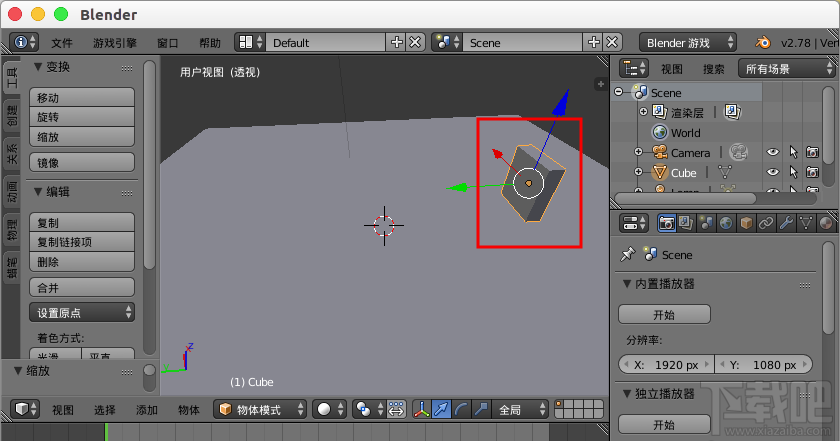Expand the Cube item in outliner
Screen dimensions: 840x441
(639, 172)
